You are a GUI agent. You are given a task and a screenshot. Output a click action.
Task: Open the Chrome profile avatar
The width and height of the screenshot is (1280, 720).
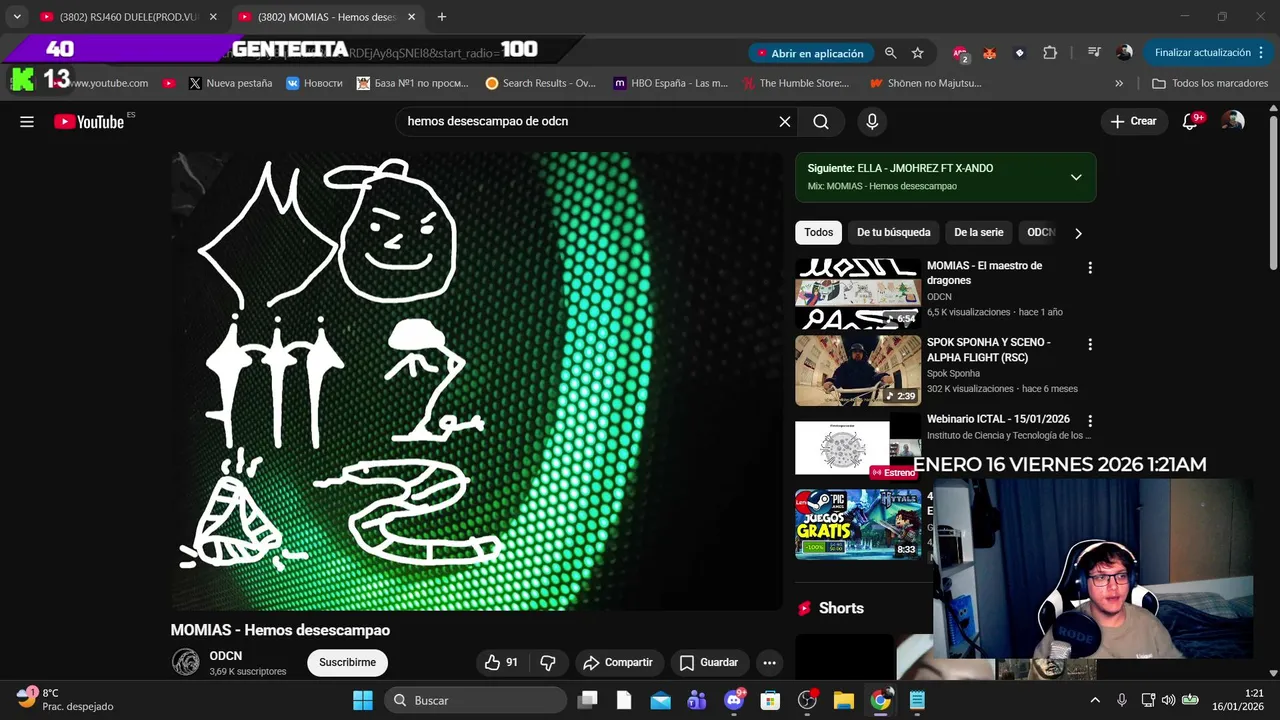(x=1124, y=53)
